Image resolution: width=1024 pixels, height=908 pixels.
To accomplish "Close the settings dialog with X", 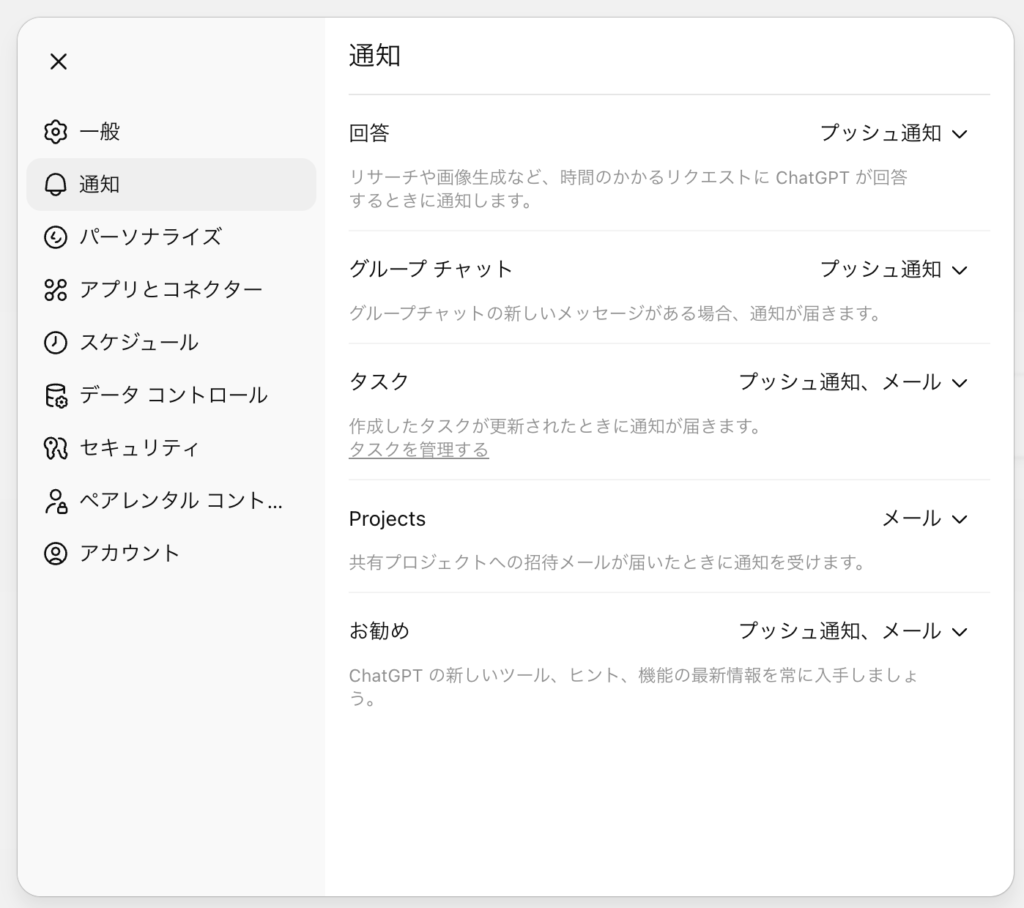I will (58, 62).
